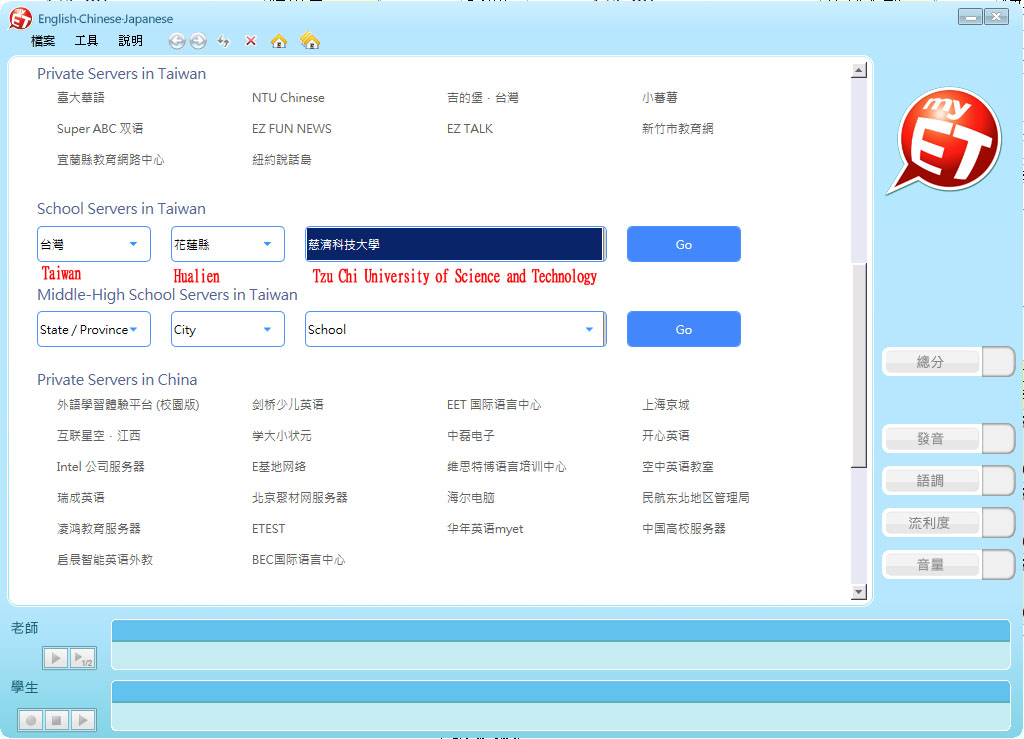Image resolution: width=1024 pixels, height=739 pixels.
Task: Open the 臺大華語 server link
Action: pyautogui.click(x=80, y=97)
